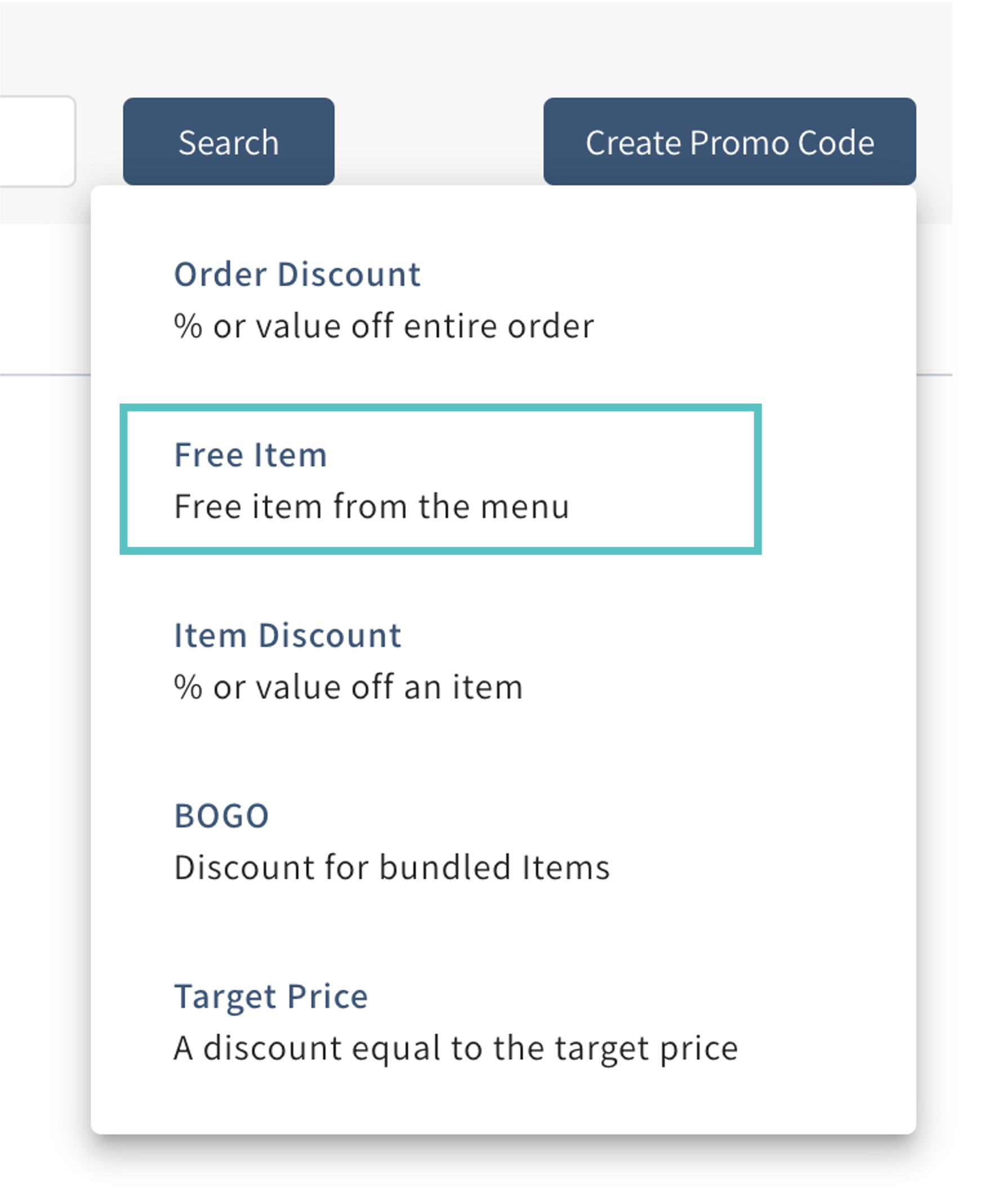
Task: Click the 'Target Price' heading link
Action: click(271, 996)
